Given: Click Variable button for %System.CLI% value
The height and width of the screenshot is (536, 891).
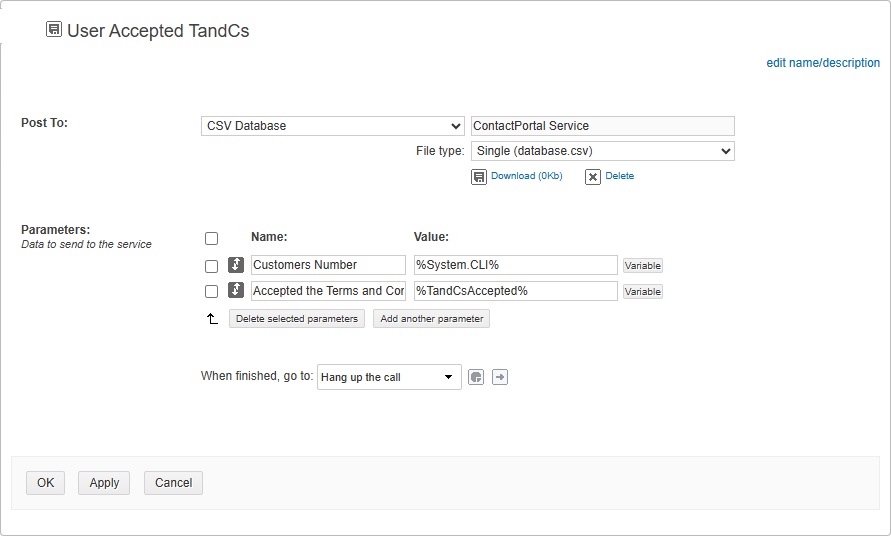Looking at the screenshot, I should [x=643, y=266].
